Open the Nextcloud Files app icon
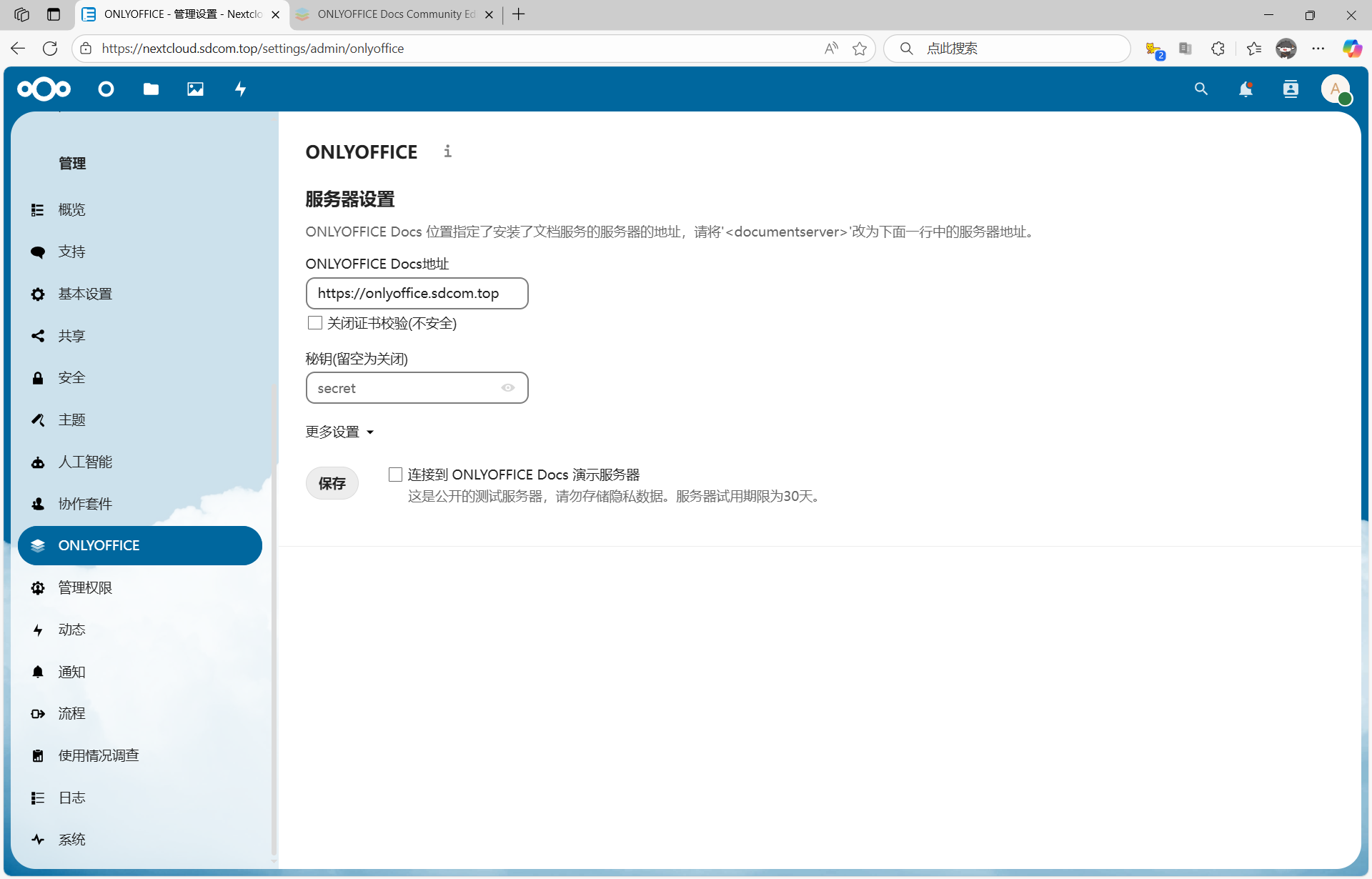Screen dimensions: 1372x879 [x=151, y=89]
